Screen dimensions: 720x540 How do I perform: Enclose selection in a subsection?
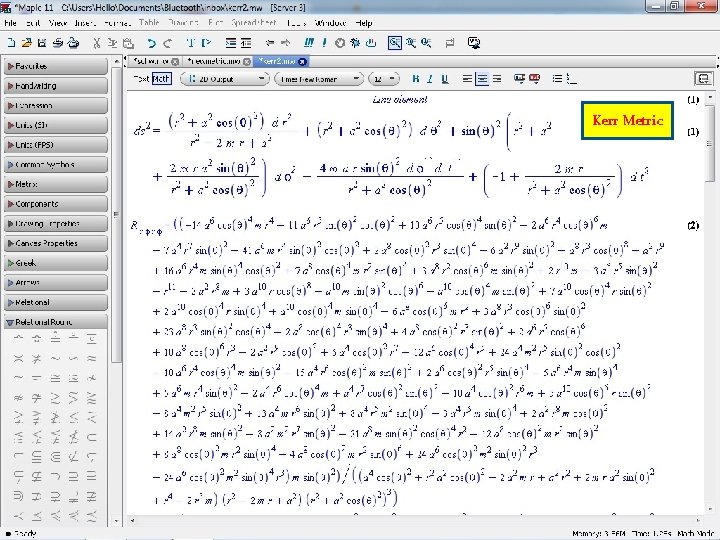(x=231, y=43)
